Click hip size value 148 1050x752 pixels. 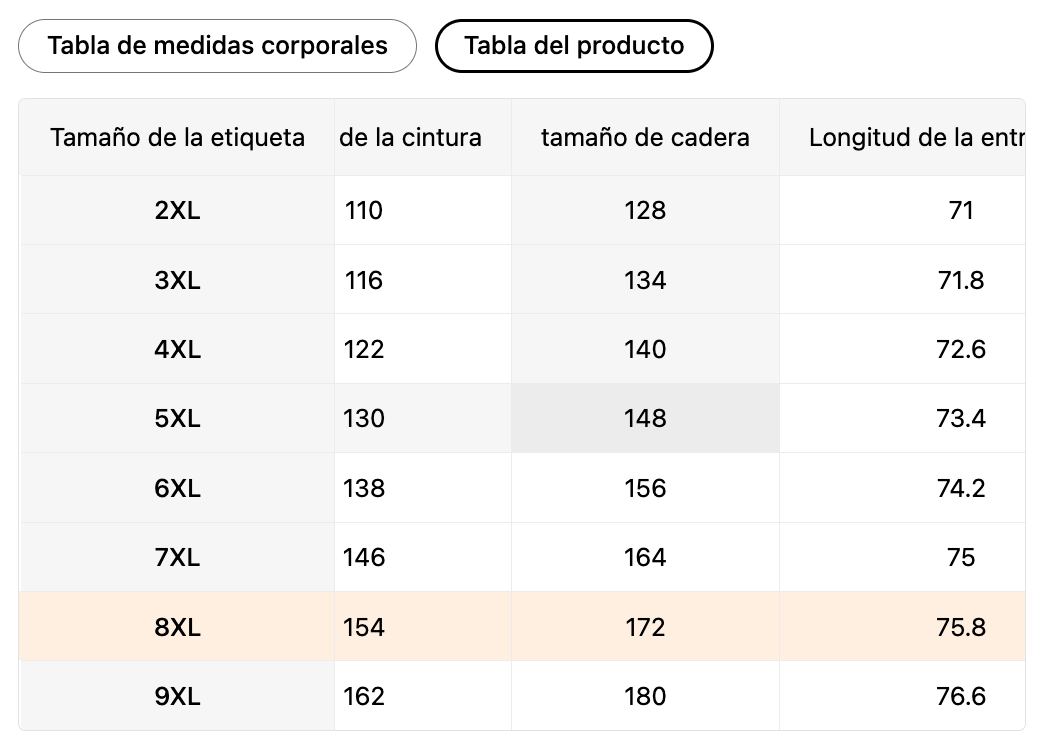coord(645,418)
